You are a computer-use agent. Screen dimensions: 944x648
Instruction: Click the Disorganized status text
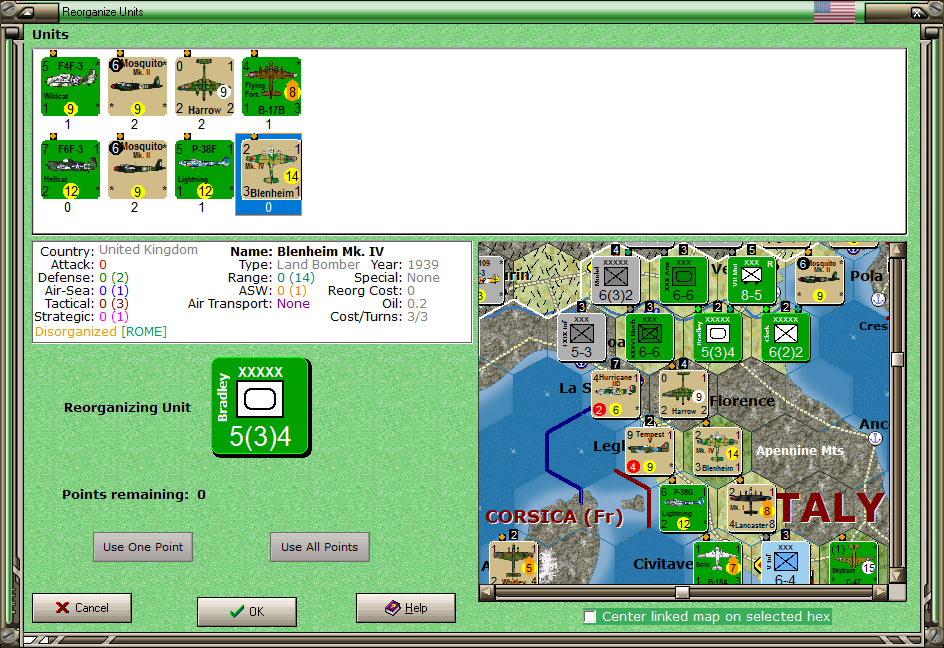coord(76,332)
